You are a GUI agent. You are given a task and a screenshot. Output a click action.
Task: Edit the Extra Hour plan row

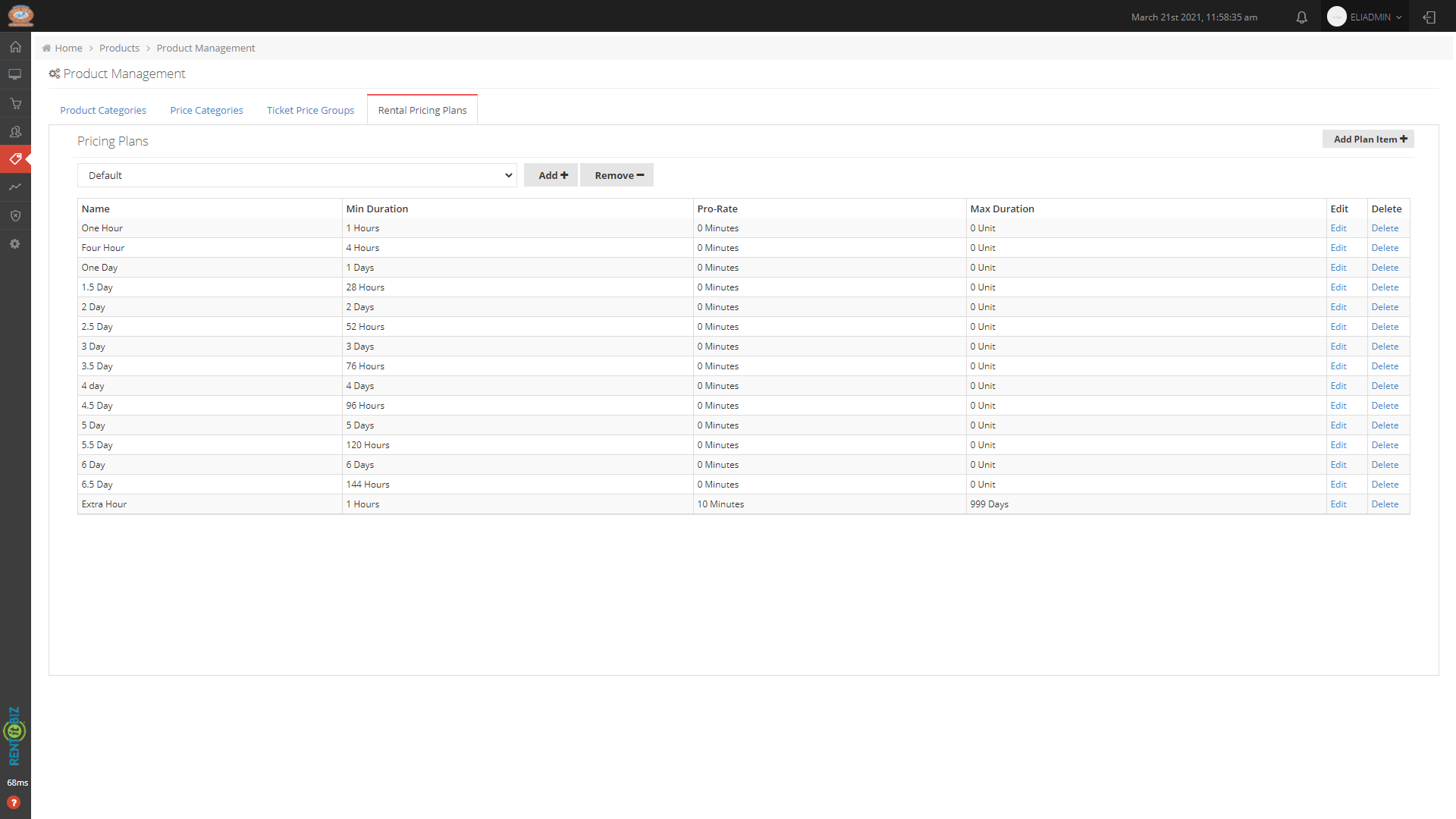(1338, 504)
